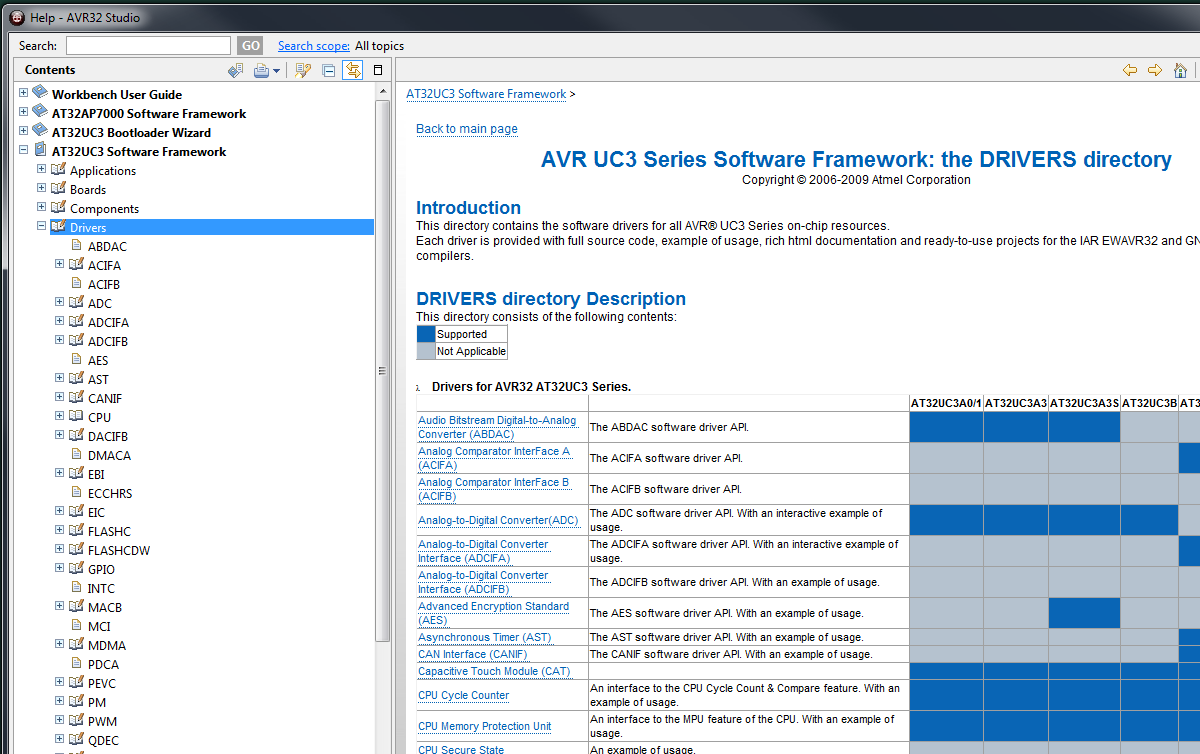
Task: Expand the FLASHC tree node
Action: click(x=59, y=530)
